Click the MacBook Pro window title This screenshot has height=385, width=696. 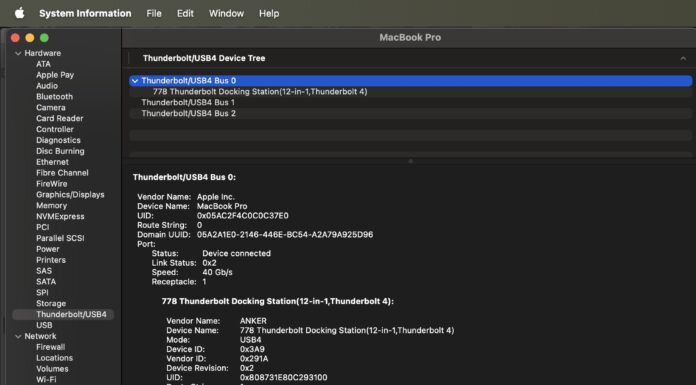point(410,38)
